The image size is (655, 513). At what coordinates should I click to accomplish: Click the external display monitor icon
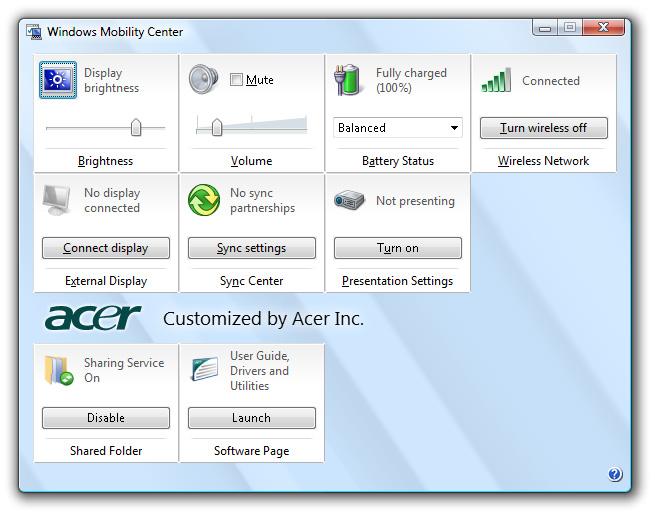click(57, 201)
